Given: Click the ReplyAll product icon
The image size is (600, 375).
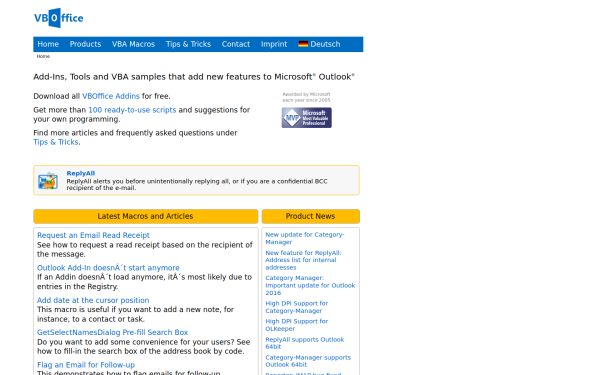Looking at the screenshot, I should (x=48, y=181).
